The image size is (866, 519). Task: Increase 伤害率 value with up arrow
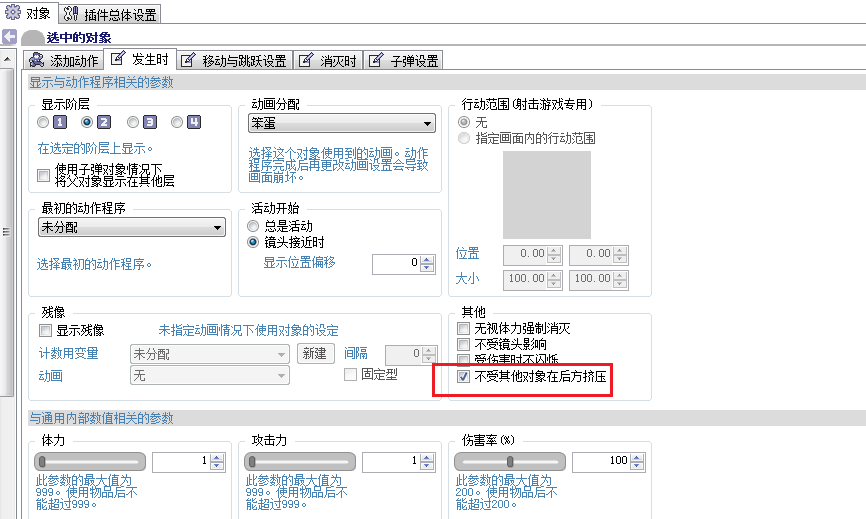(637, 458)
